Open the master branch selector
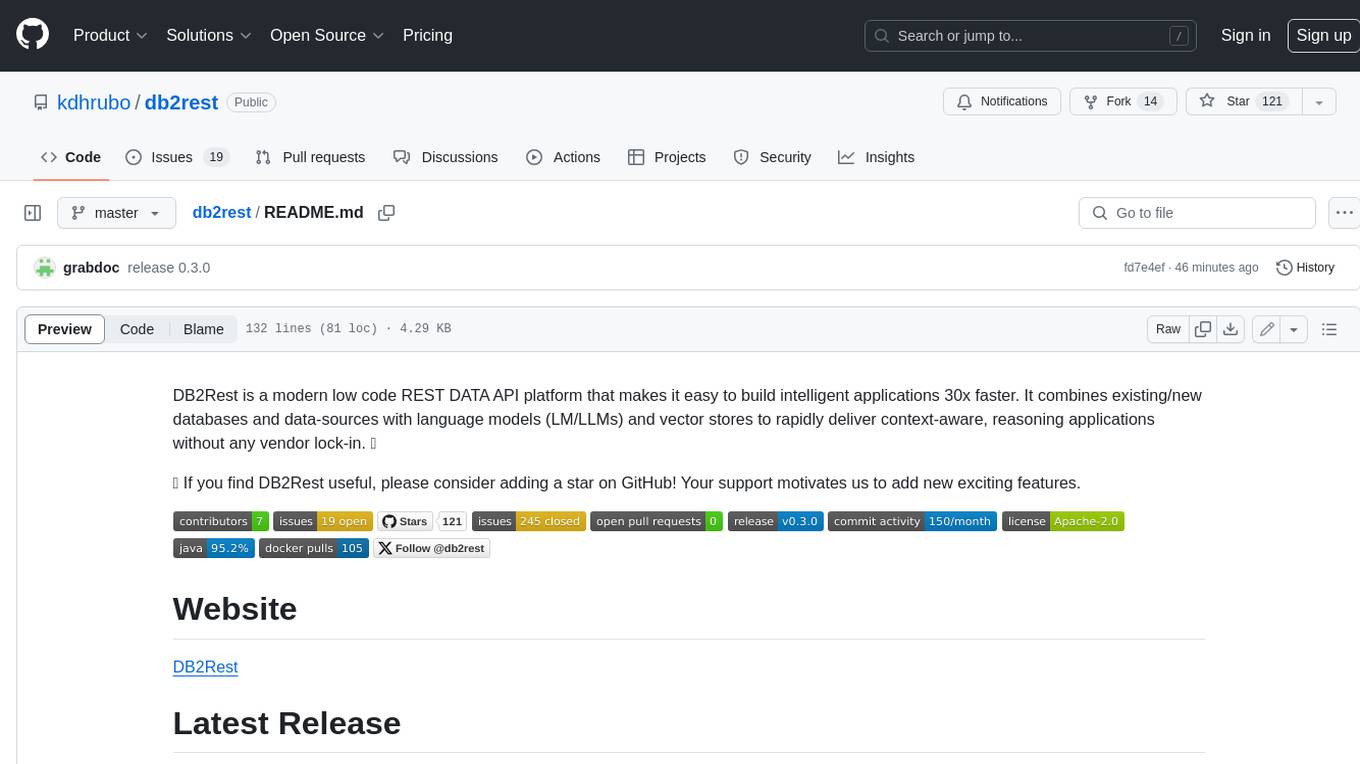The image size is (1360, 764). coord(116,213)
